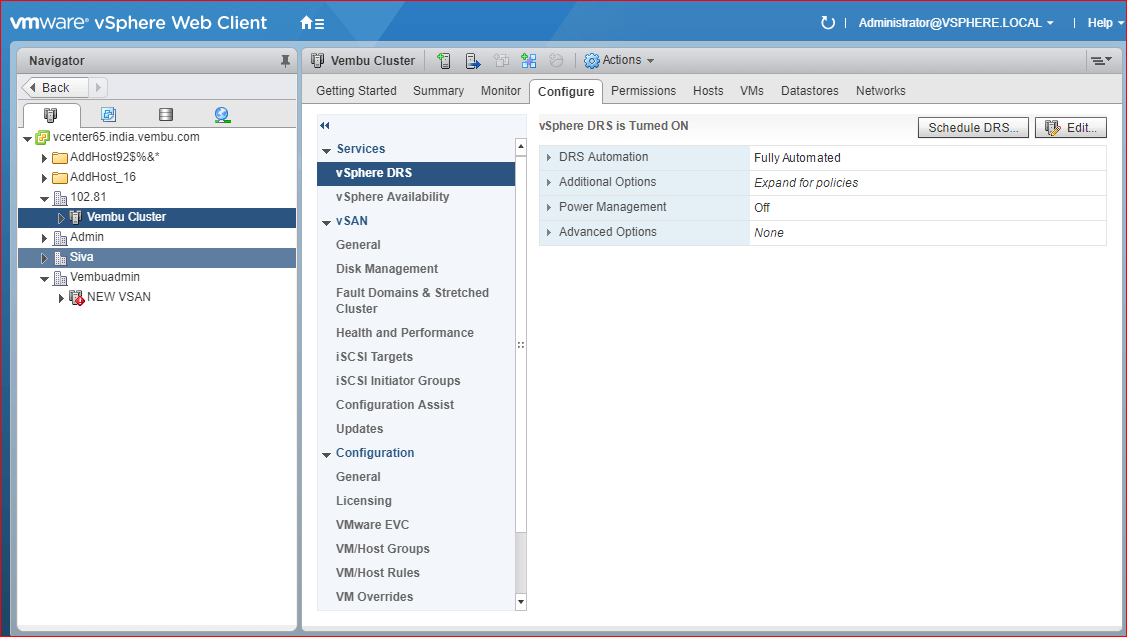
Task: Open the Actions dropdown menu
Action: coord(619,60)
